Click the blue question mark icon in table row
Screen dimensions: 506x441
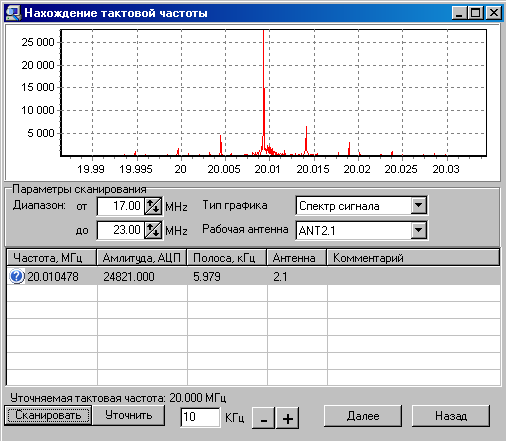[16, 276]
